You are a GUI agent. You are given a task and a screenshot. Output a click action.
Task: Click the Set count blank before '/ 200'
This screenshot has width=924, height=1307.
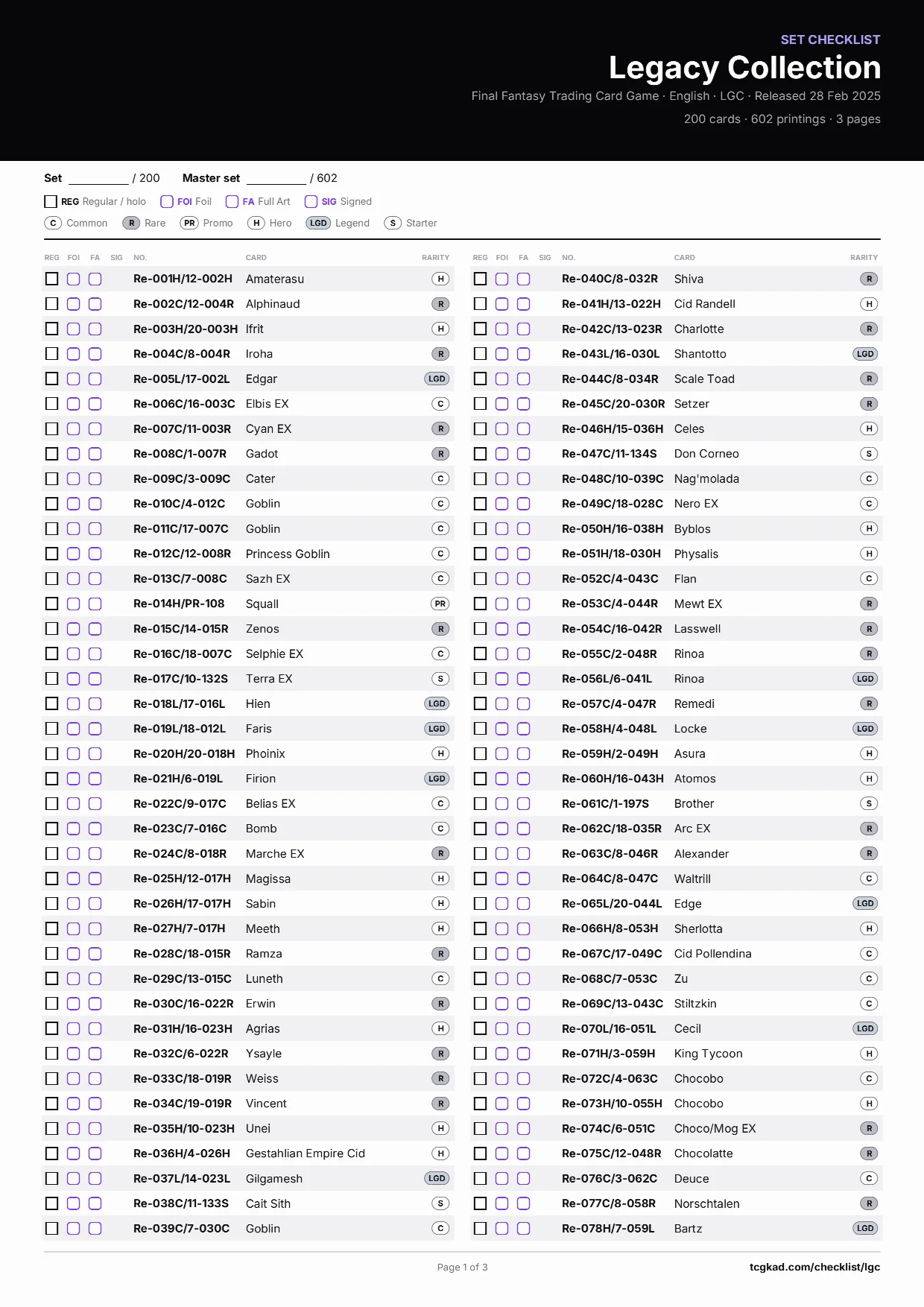click(98, 178)
